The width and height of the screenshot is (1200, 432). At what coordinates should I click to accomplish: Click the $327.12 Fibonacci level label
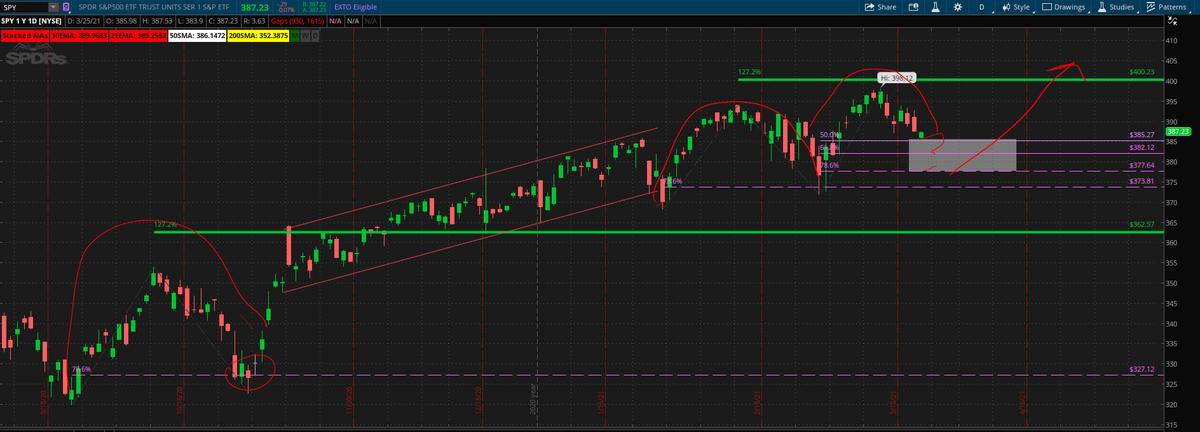click(1141, 369)
